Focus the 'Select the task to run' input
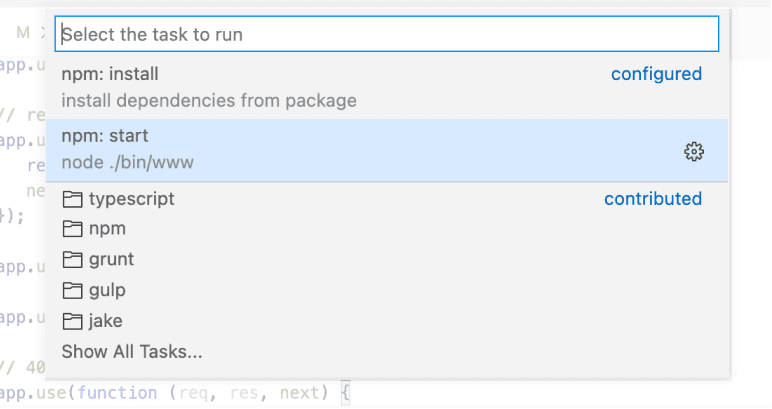 pyautogui.click(x=387, y=34)
